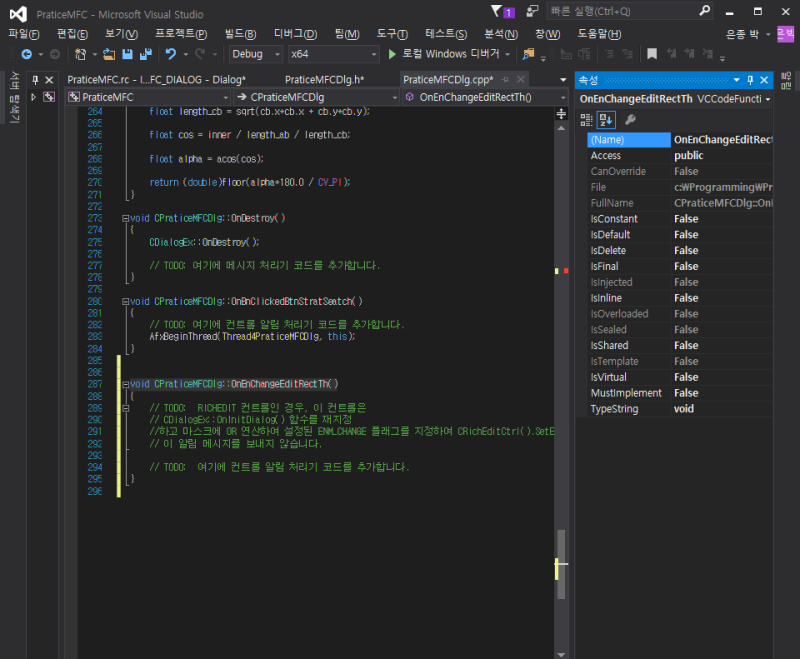This screenshot has width=800, height=659.
Task: Click the Find in Files toolbar icon
Action: point(529,54)
